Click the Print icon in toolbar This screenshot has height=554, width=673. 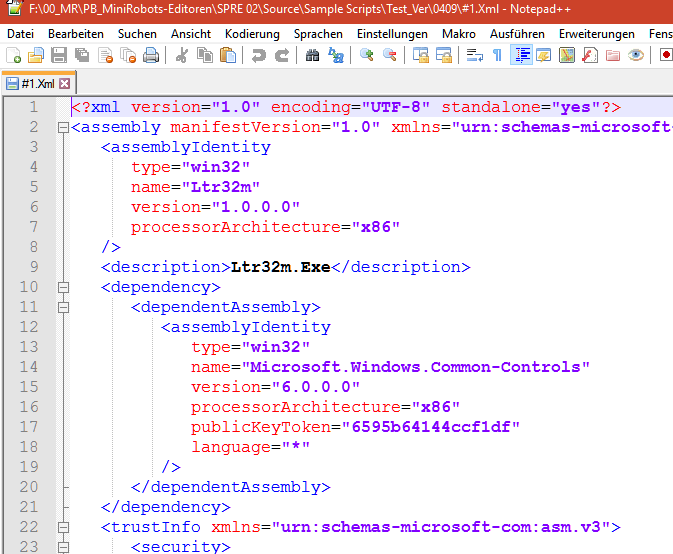point(150,55)
